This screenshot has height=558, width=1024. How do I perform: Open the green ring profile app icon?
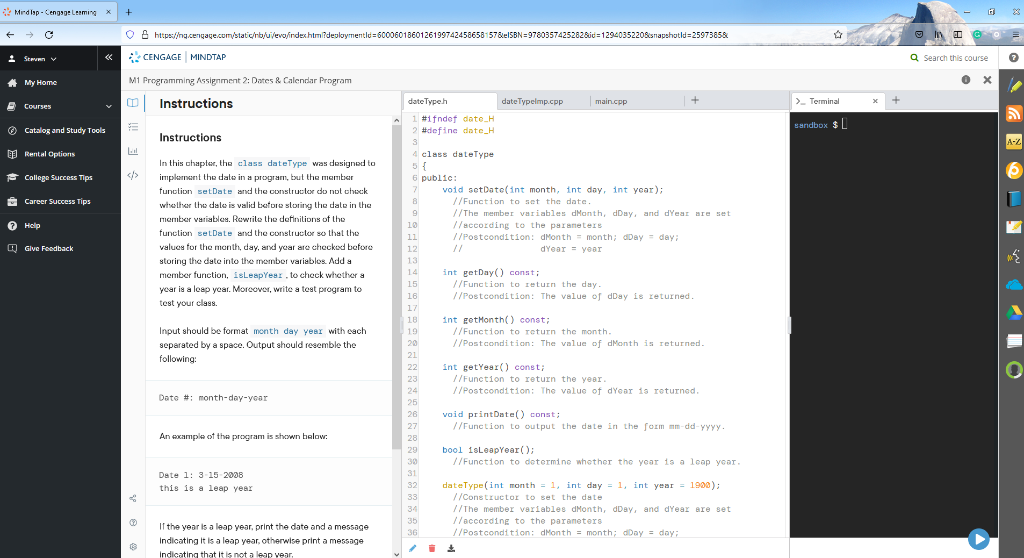pos(1014,369)
